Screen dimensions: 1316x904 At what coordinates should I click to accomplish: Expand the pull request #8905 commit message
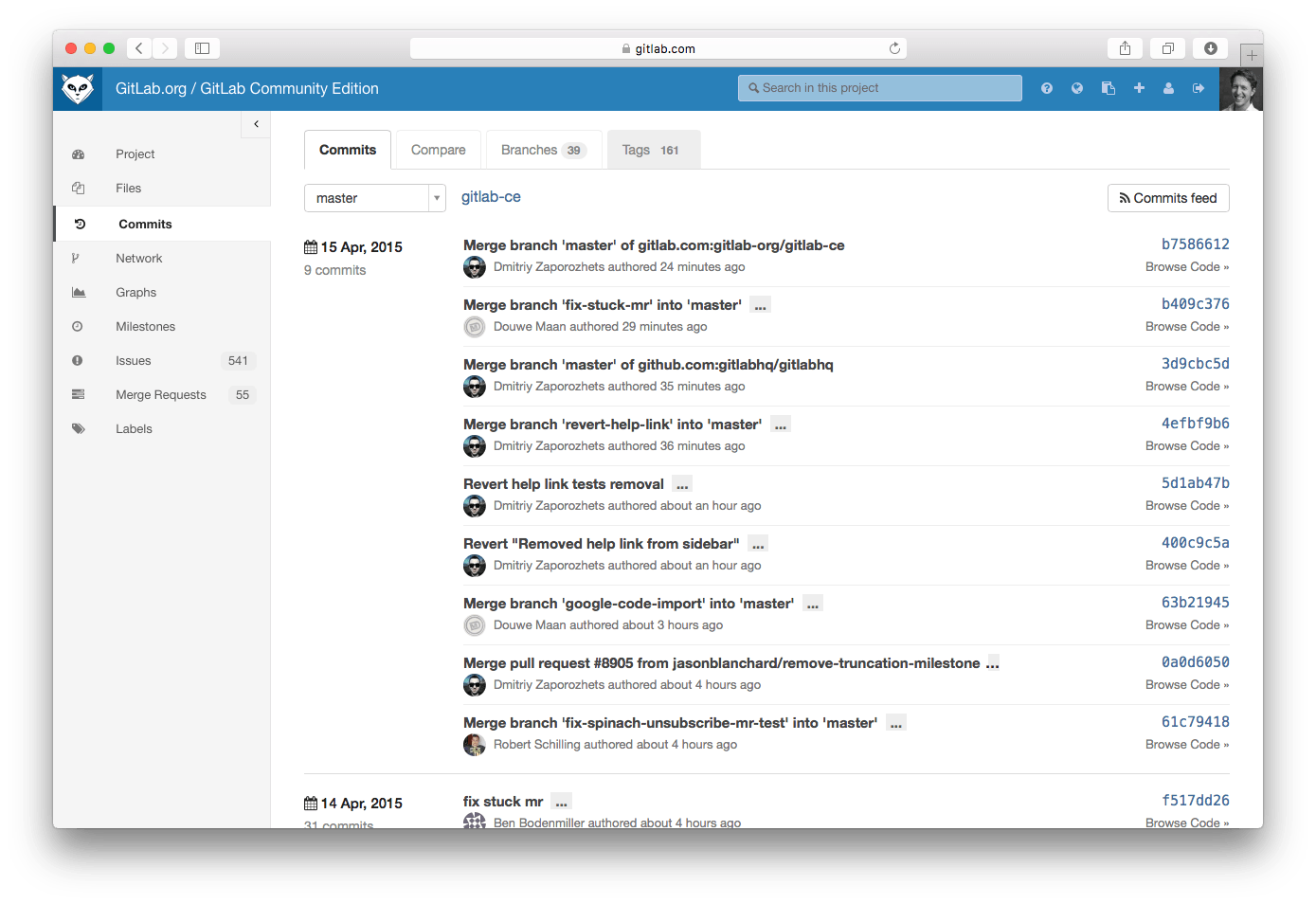tap(993, 663)
